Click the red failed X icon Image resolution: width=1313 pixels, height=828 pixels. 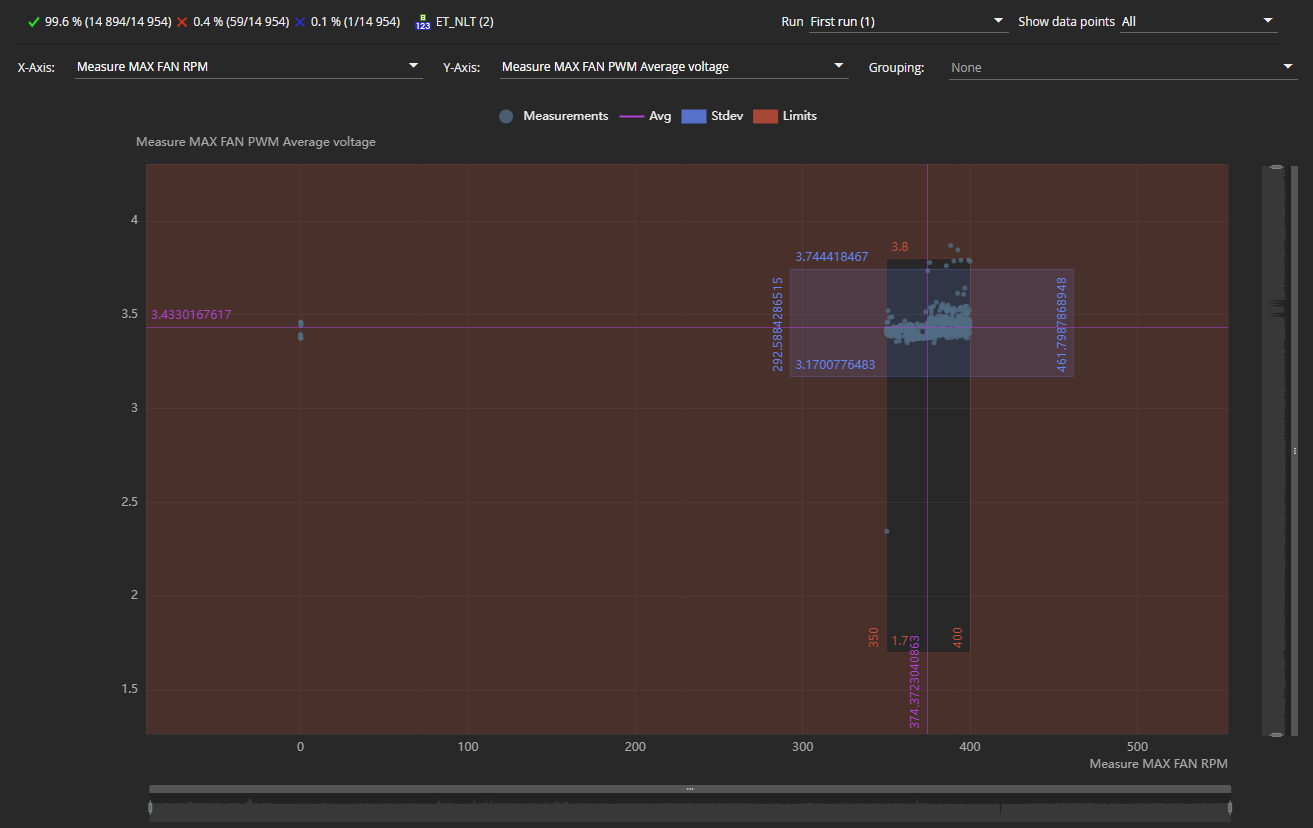182,21
